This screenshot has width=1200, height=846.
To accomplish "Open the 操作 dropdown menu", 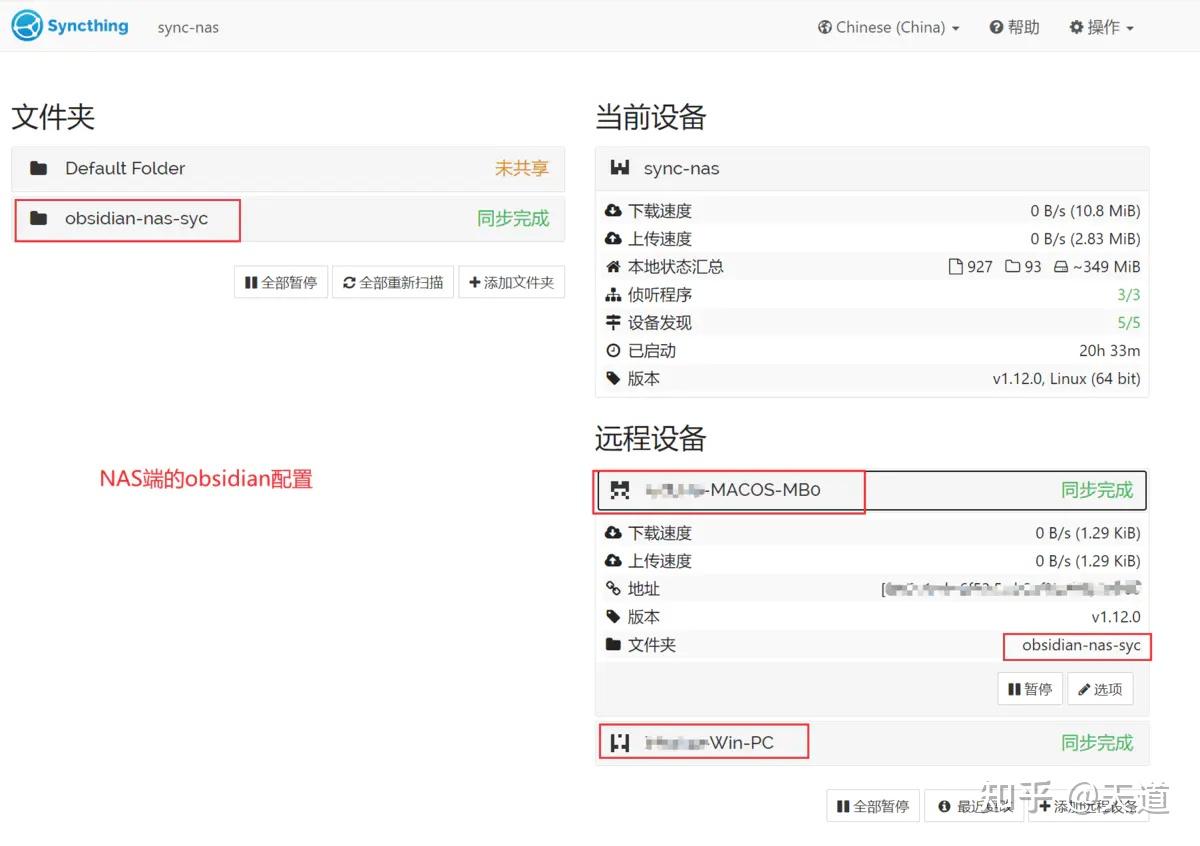I will click(x=1100, y=27).
